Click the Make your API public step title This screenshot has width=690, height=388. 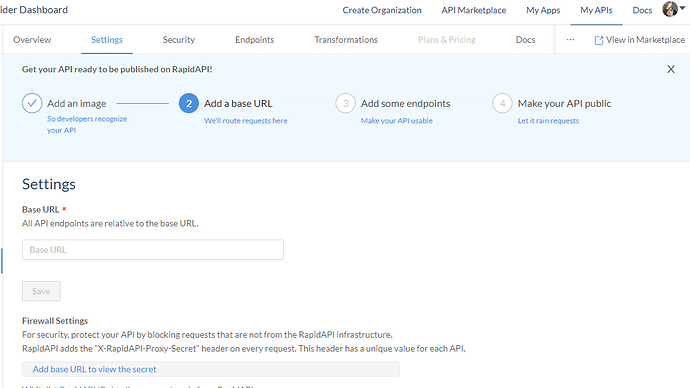[x=564, y=103]
